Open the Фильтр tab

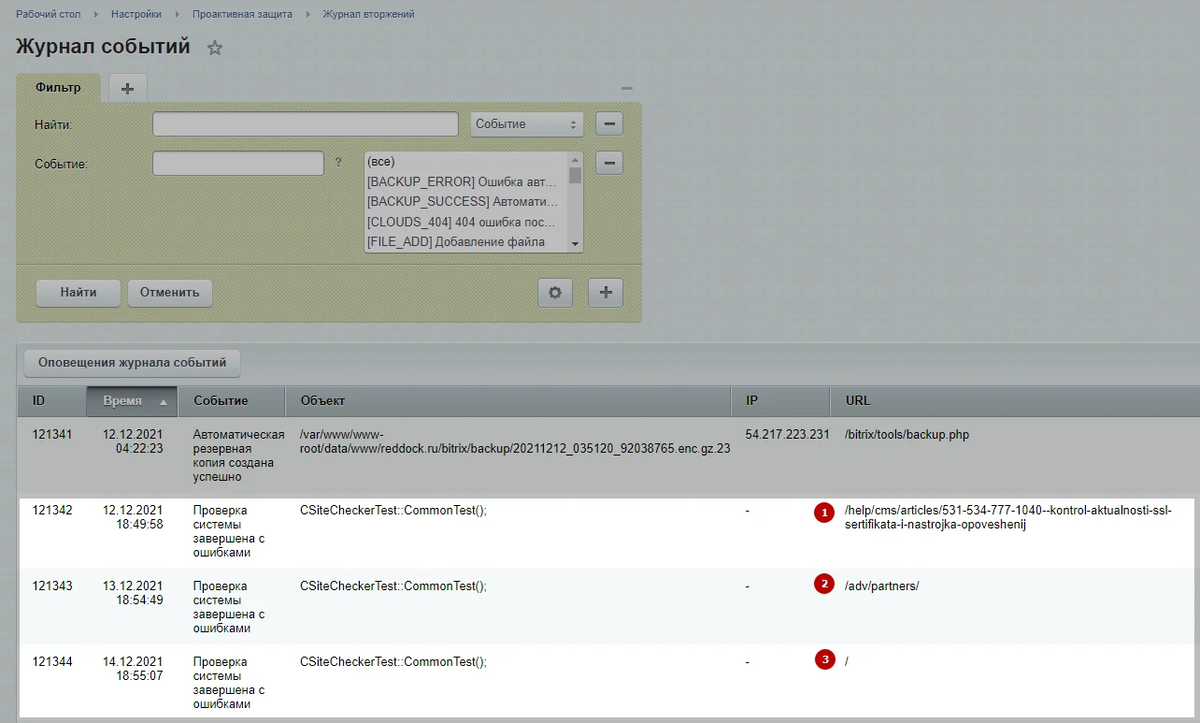coord(58,87)
